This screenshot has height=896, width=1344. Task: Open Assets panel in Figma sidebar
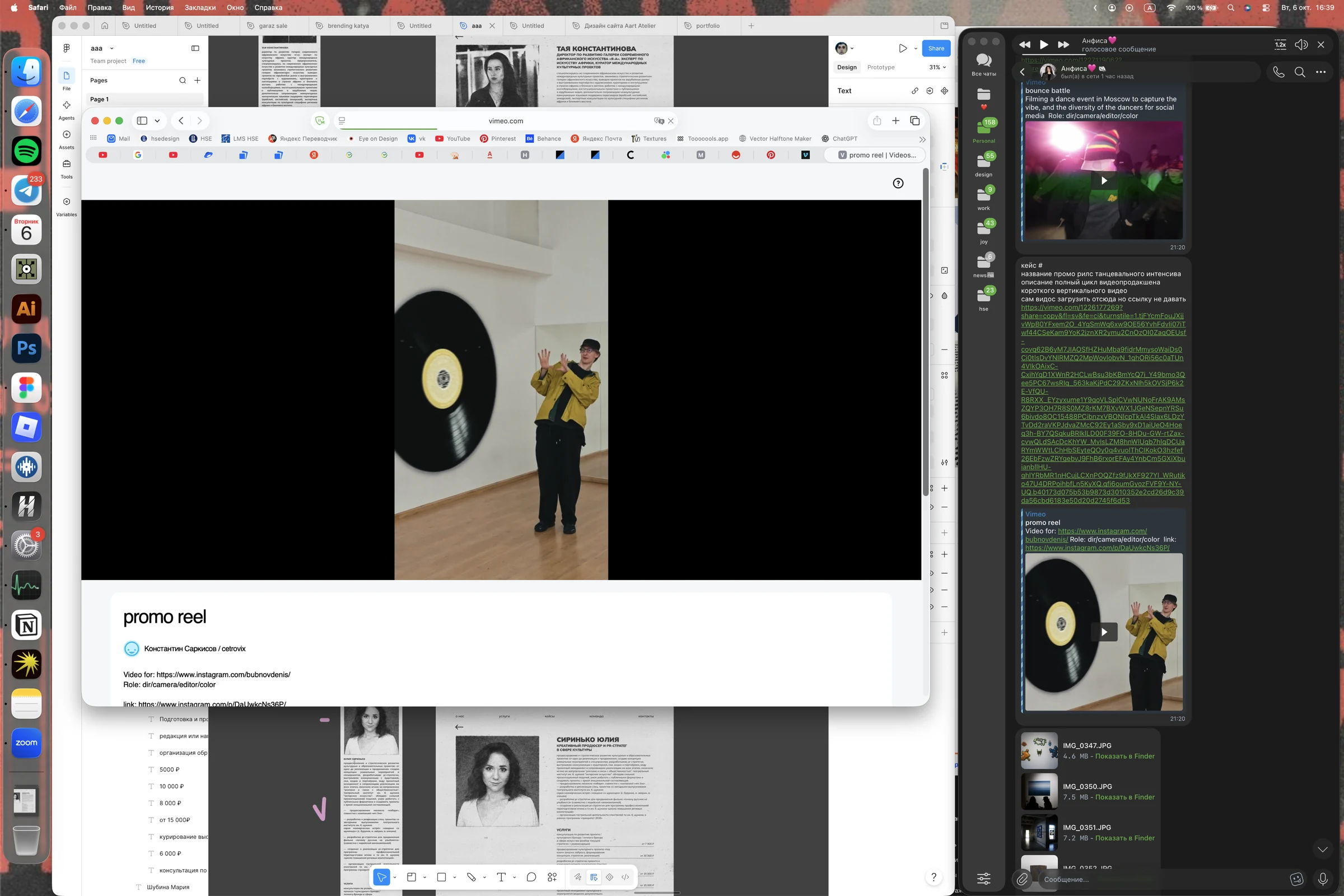click(66, 139)
